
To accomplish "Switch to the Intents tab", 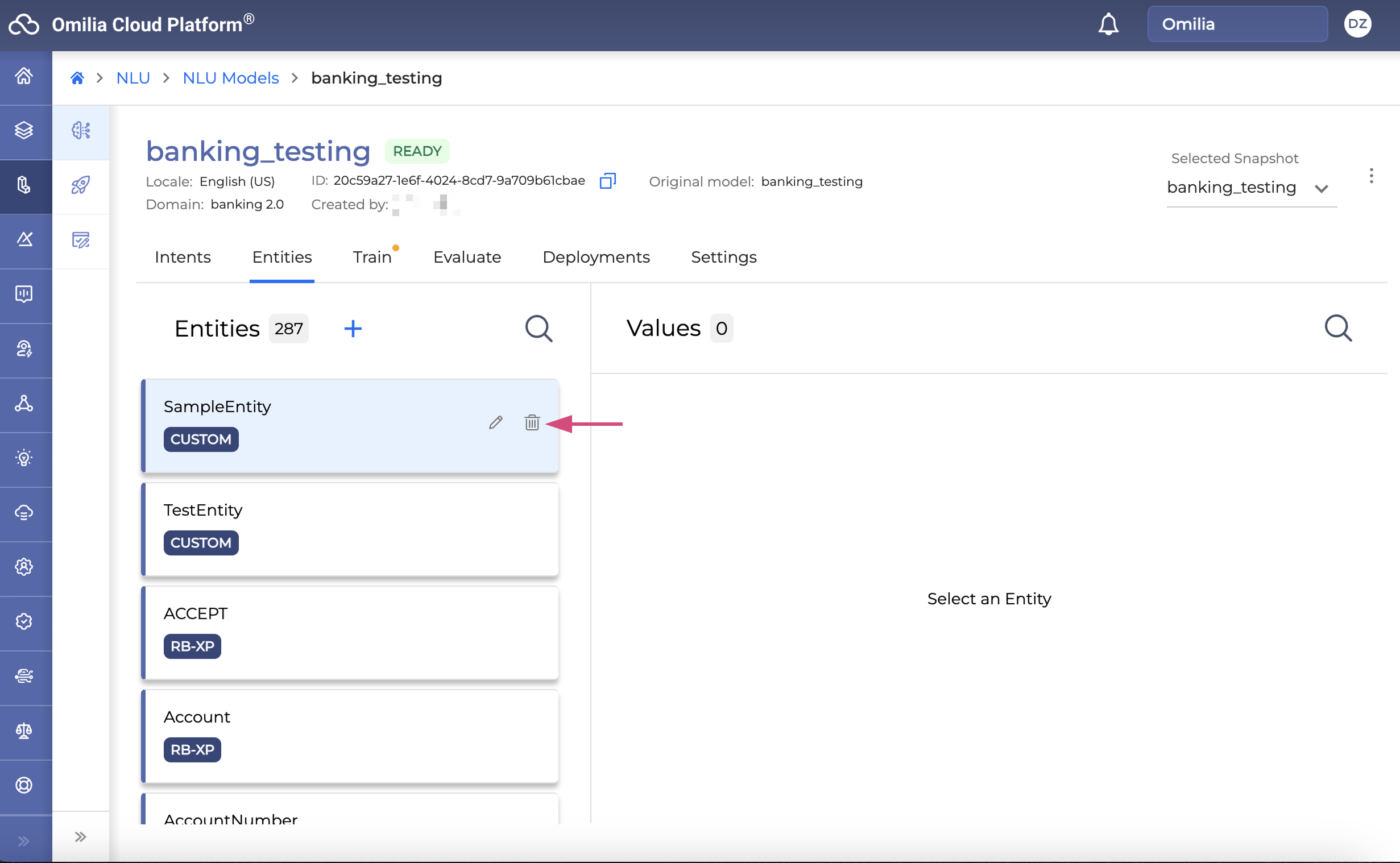I will coord(183,257).
